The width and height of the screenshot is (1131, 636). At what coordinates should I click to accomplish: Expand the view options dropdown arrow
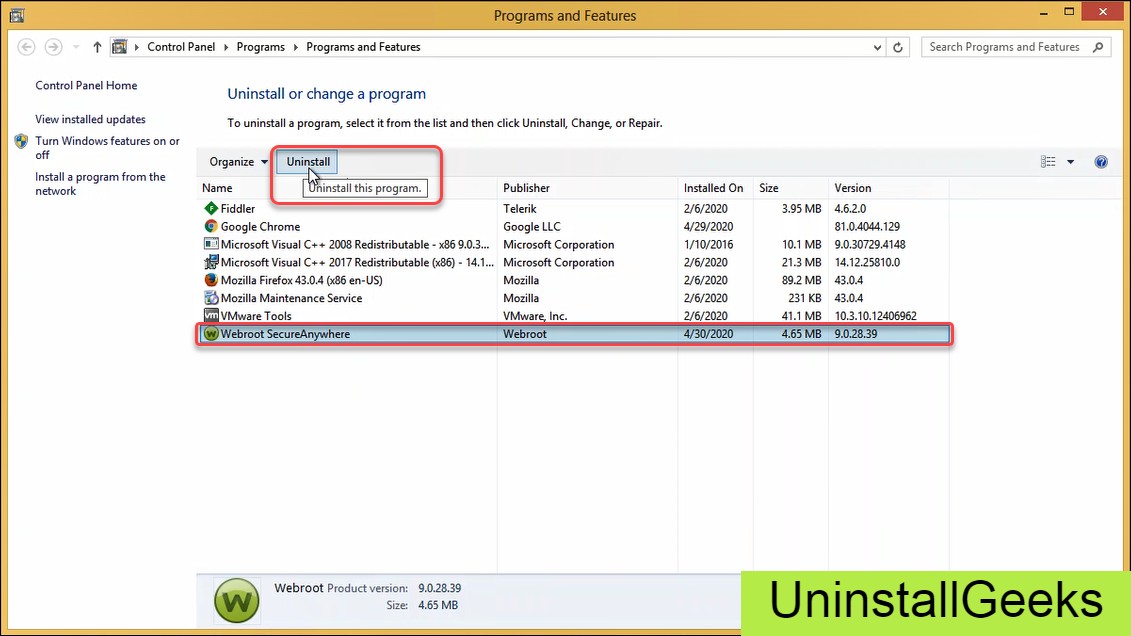(x=1070, y=162)
